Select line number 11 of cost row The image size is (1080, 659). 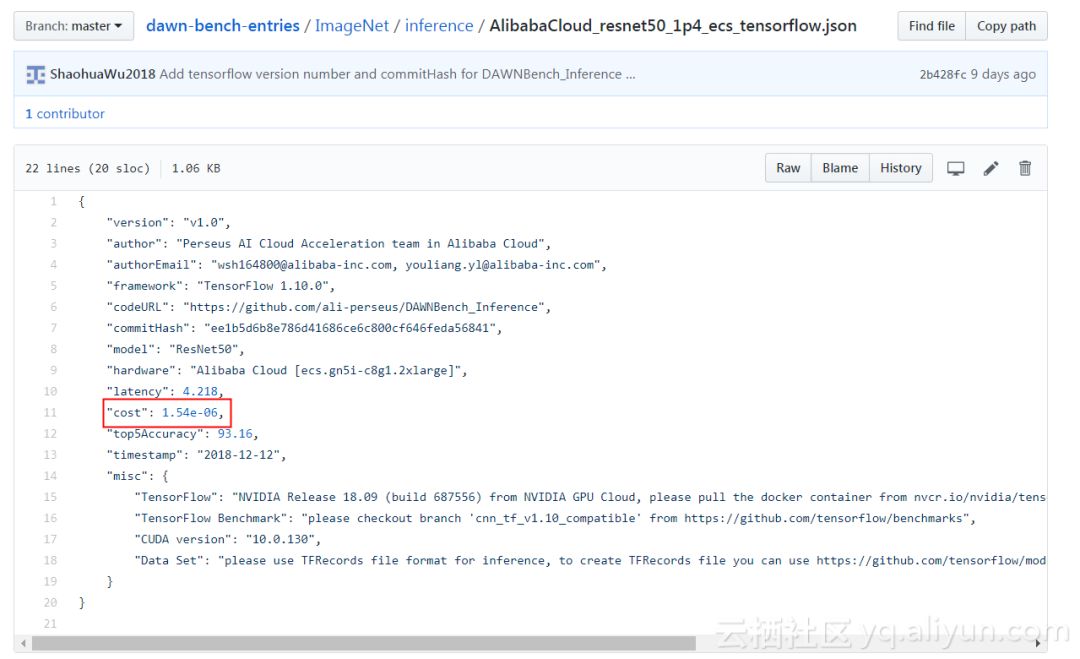pos(50,412)
